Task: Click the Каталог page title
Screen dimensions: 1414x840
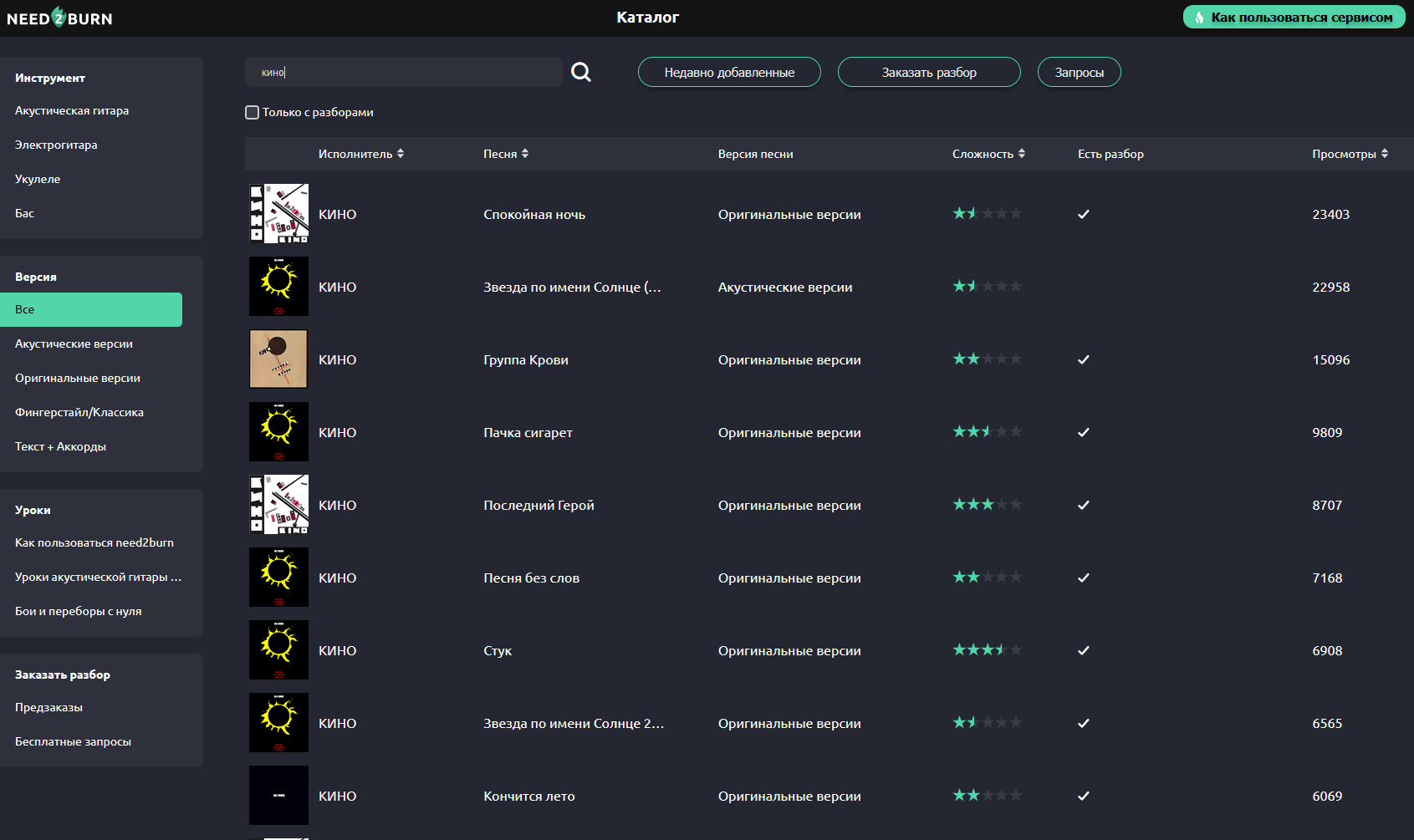Action: [x=648, y=17]
